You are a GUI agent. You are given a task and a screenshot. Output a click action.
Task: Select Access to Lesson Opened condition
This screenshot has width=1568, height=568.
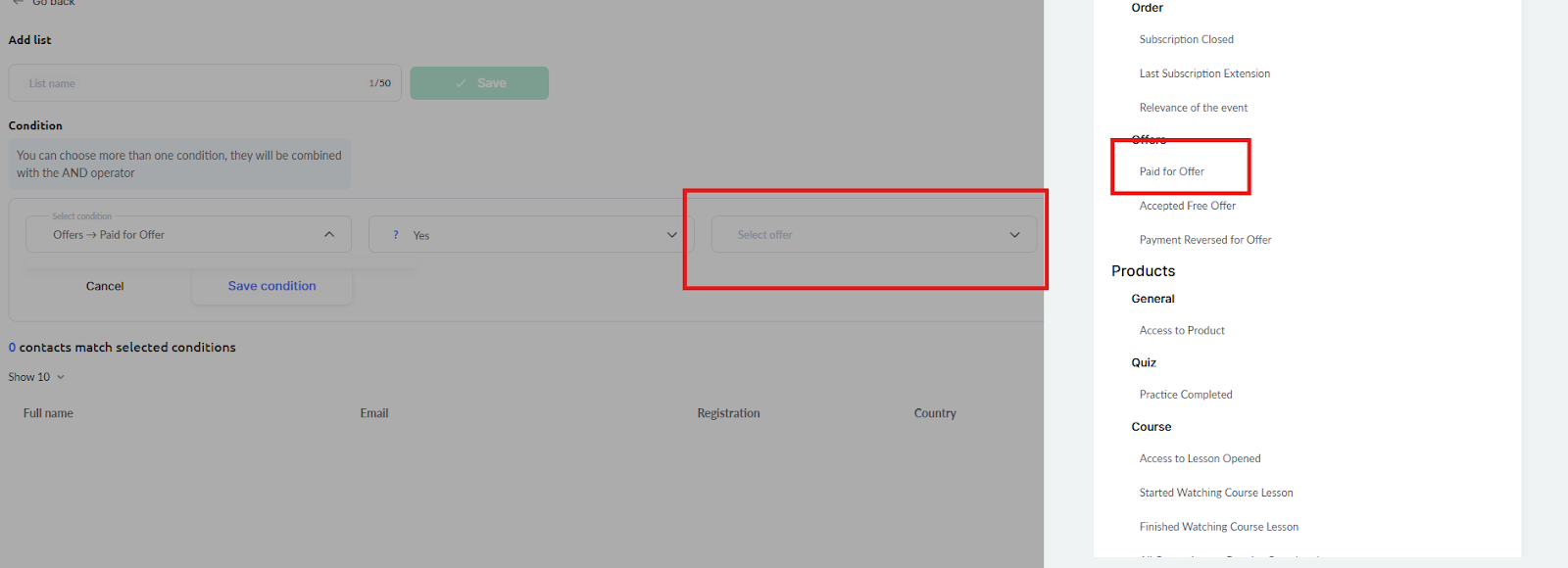[1200, 458]
